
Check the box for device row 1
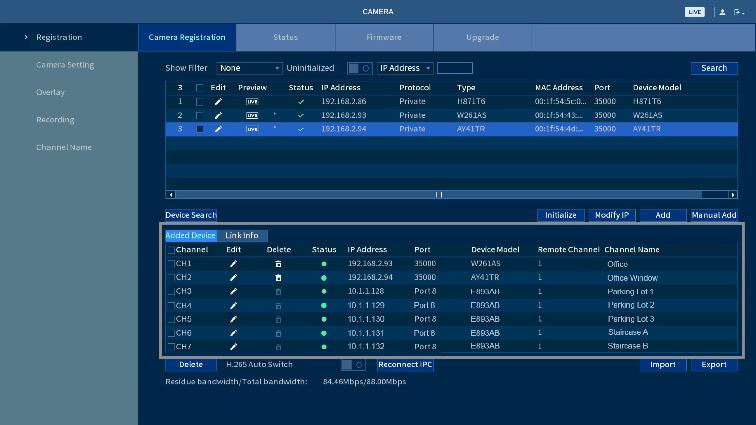(x=199, y=102)
